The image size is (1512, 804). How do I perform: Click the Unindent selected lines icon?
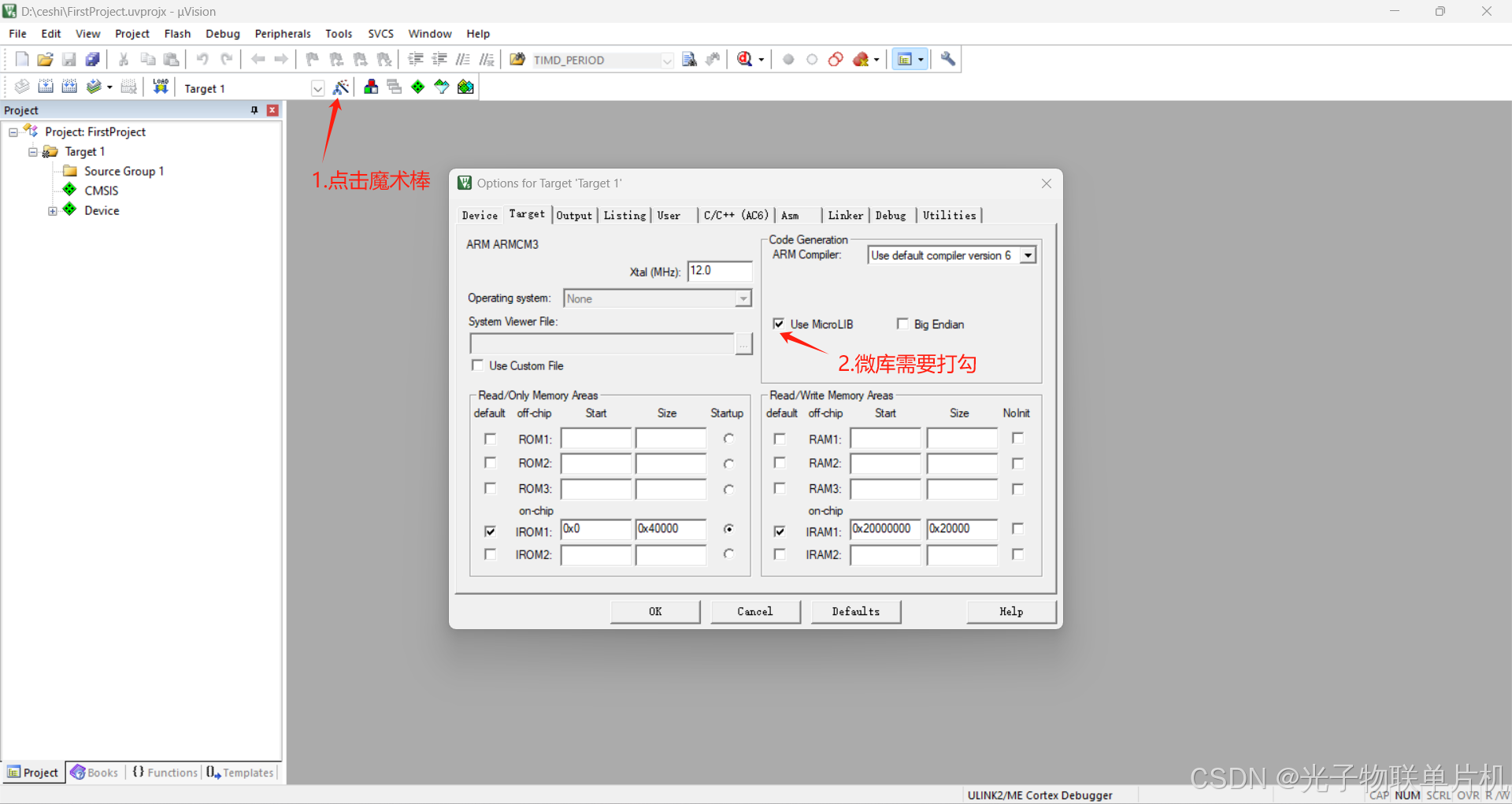pyautogui.click(x=439, y=59)
